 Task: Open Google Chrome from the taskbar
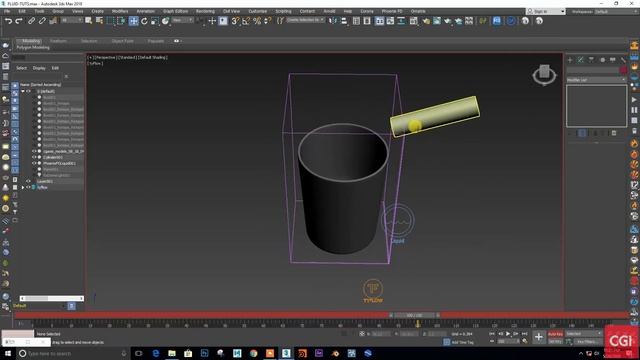coord(253,353)
